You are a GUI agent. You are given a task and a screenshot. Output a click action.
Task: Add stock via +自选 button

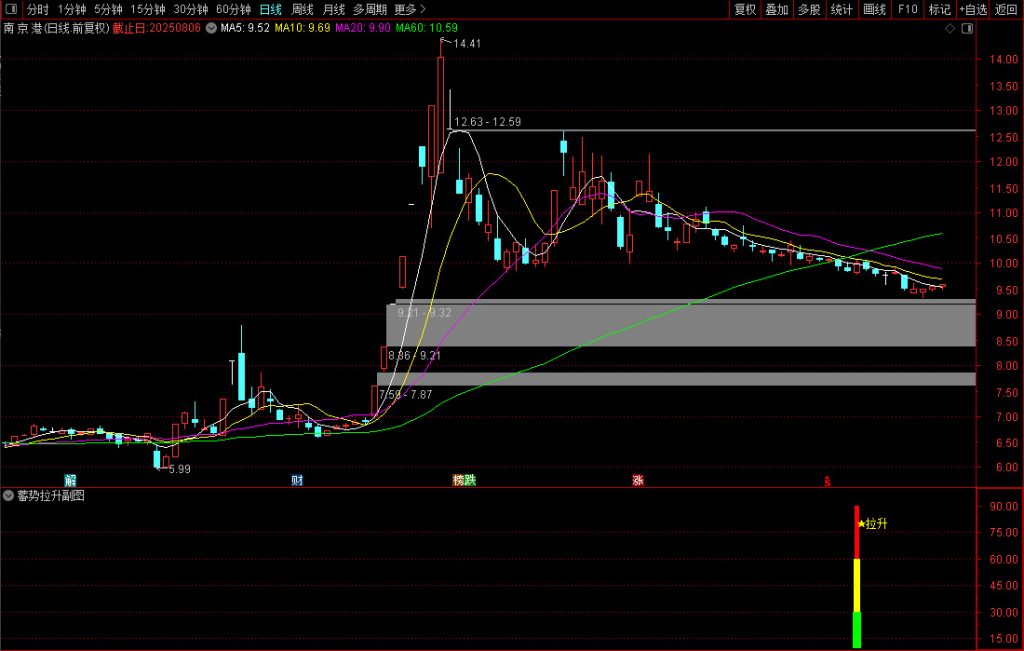973,10
